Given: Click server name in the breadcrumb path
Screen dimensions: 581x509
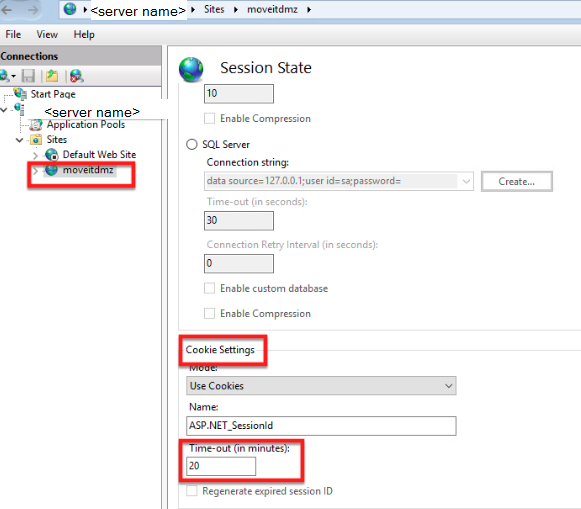Looking at the screenshot, I should [x=138, y=11].
